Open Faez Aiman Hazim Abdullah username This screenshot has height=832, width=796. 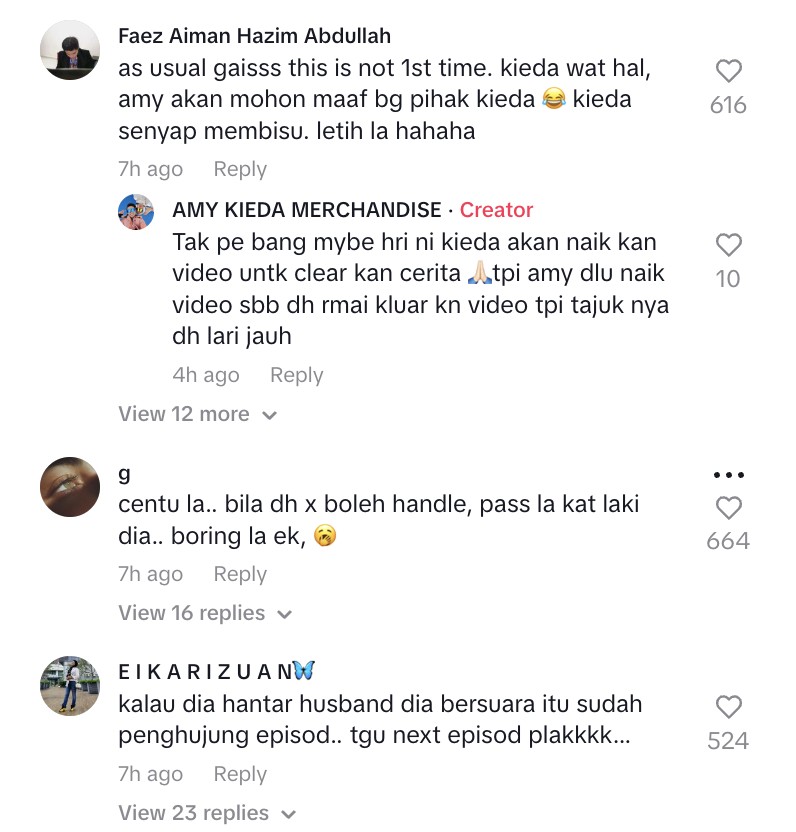click(x=254, y=36)
